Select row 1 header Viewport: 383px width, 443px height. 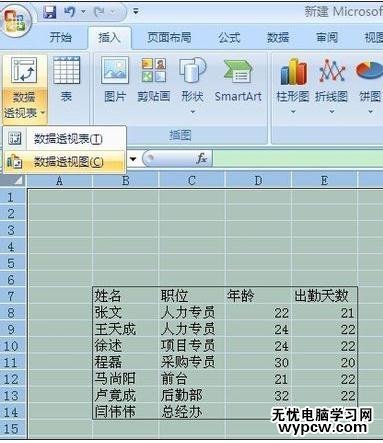[11, 197]
